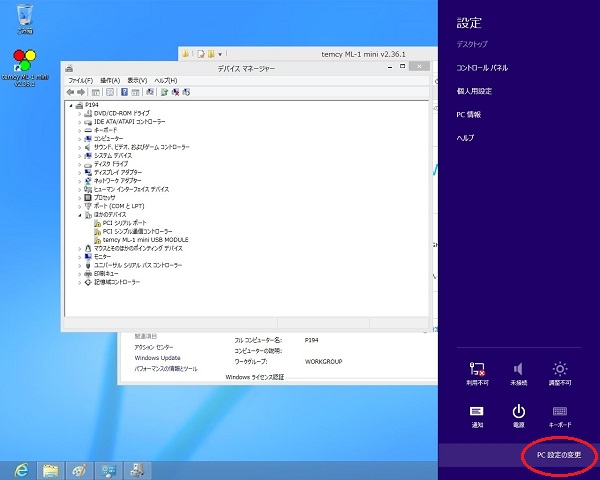Collapse the ほかのデバイス node
Screen dimensions: 600x480
pos(80,215)
